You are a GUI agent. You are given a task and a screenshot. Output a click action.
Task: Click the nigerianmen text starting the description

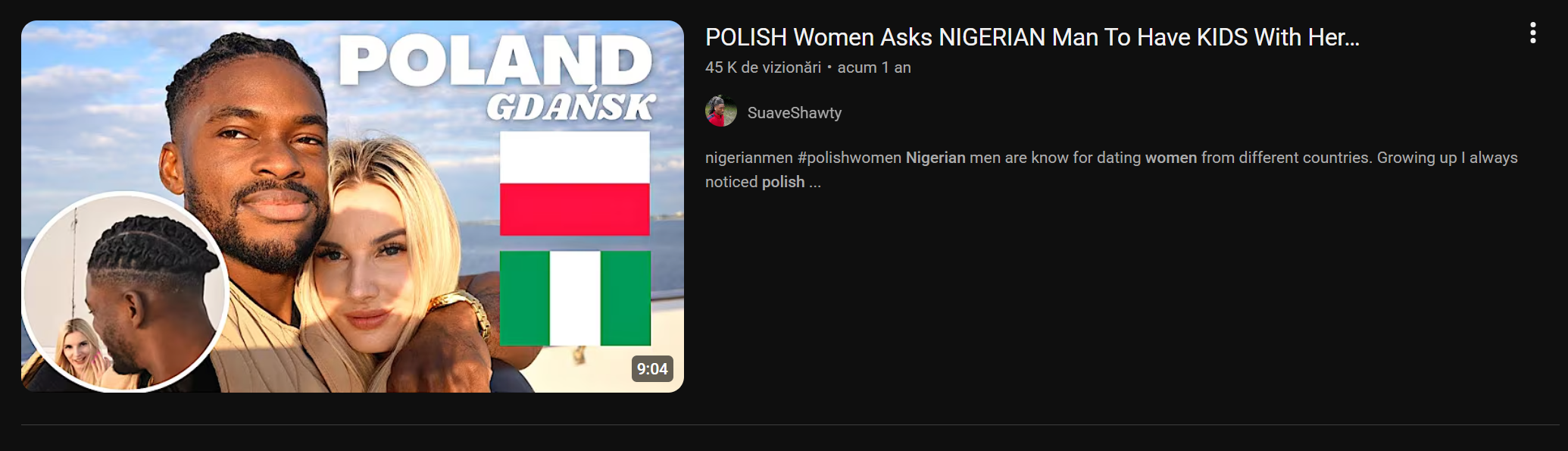749,158
